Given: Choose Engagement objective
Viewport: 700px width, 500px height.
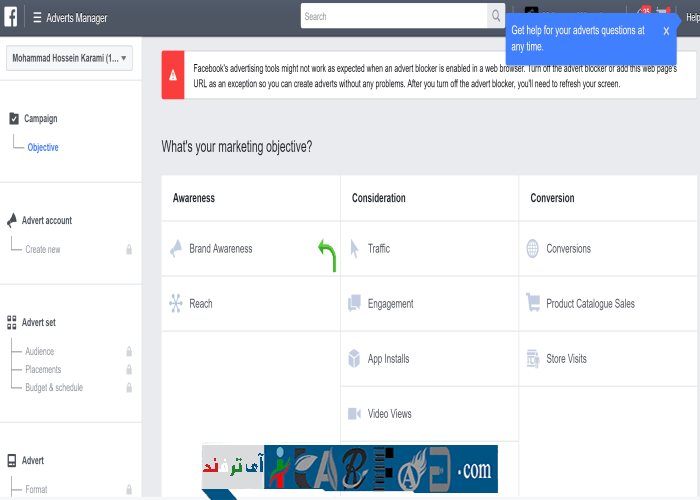Looking at the screenshot, I should [x=429, y=304].
